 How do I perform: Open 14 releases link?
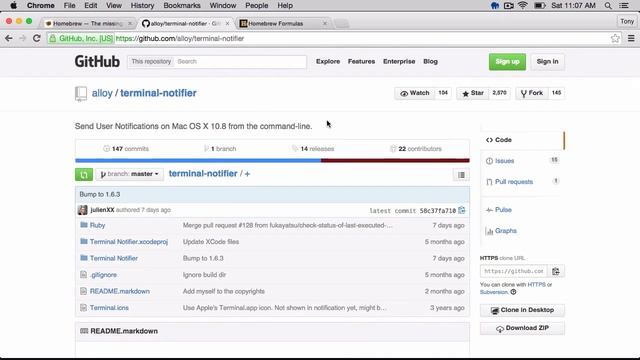tap(313, 149)
